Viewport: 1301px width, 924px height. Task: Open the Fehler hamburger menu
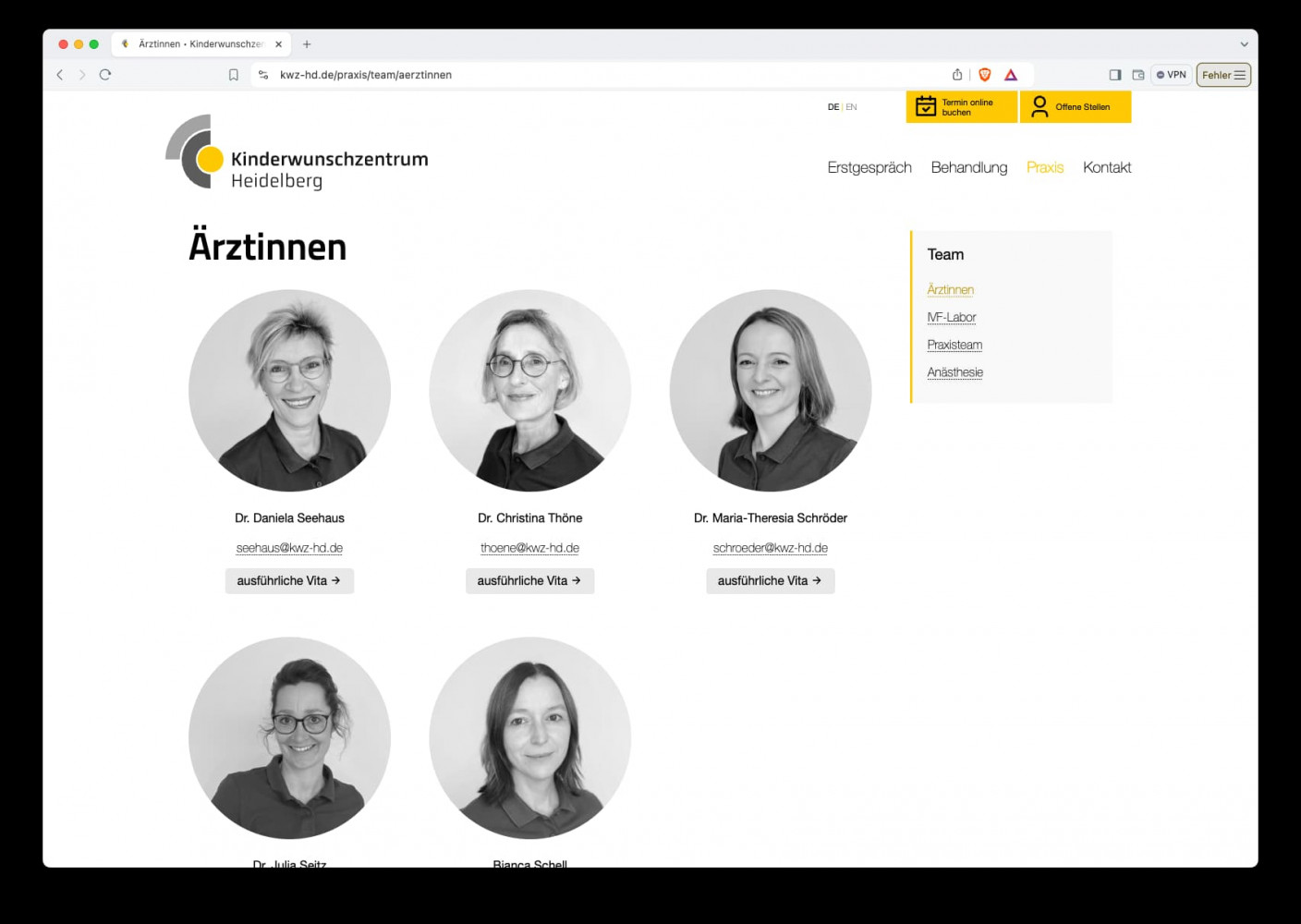1223,75
